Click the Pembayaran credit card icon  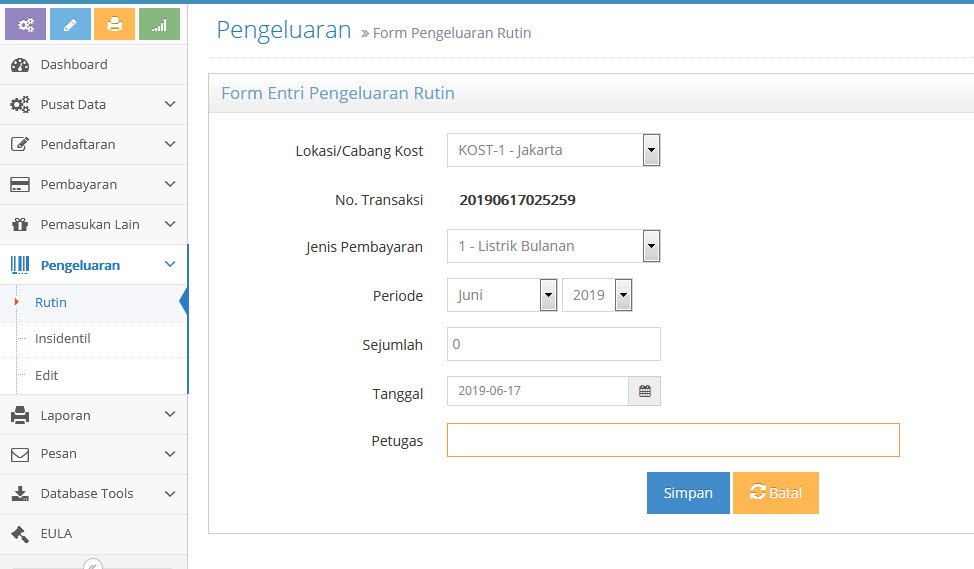(x=20, y=184)
